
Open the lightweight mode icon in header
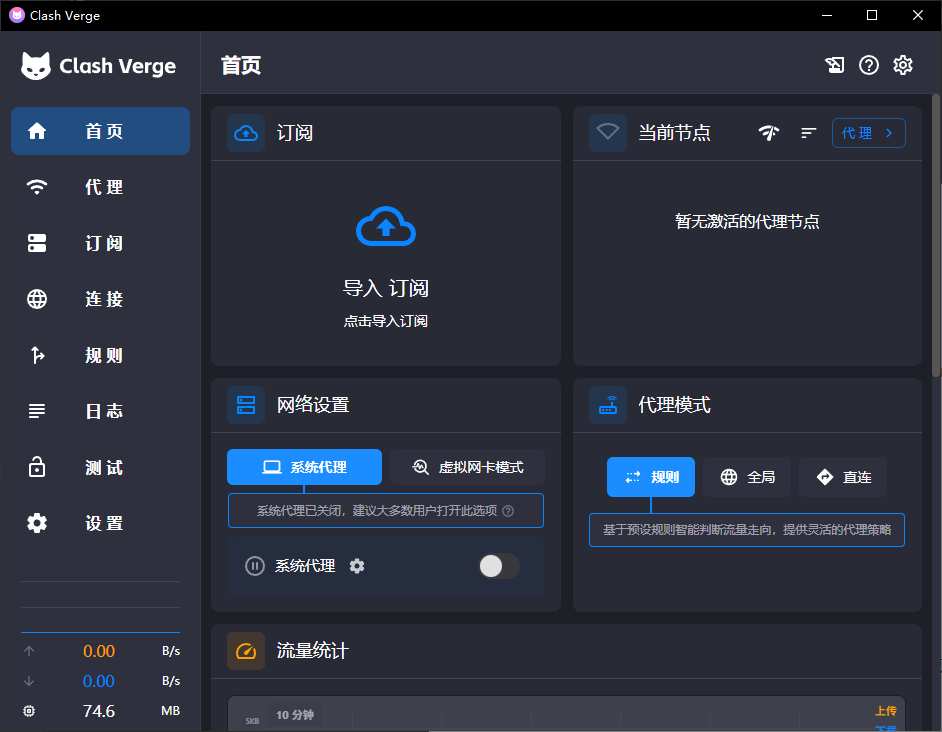834,65
